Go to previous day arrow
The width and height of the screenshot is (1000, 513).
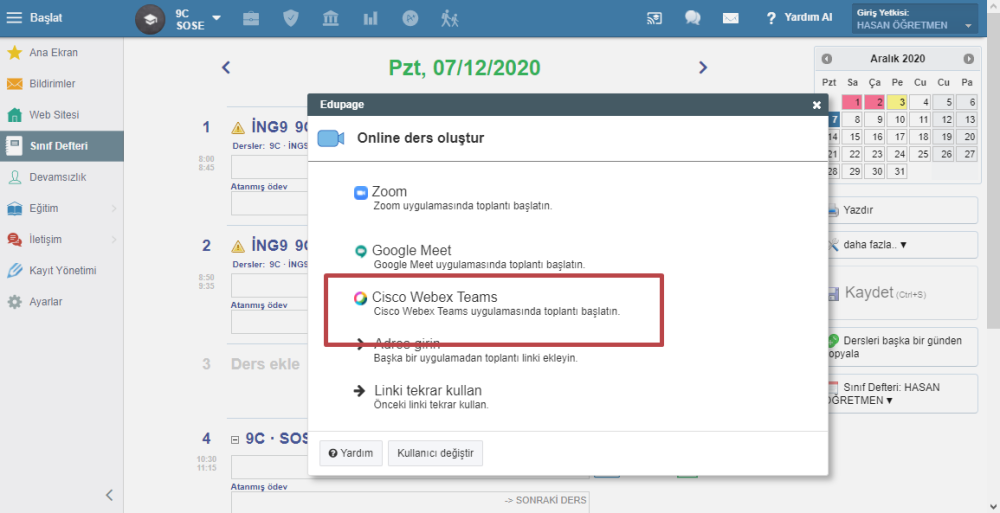(226, 68)
